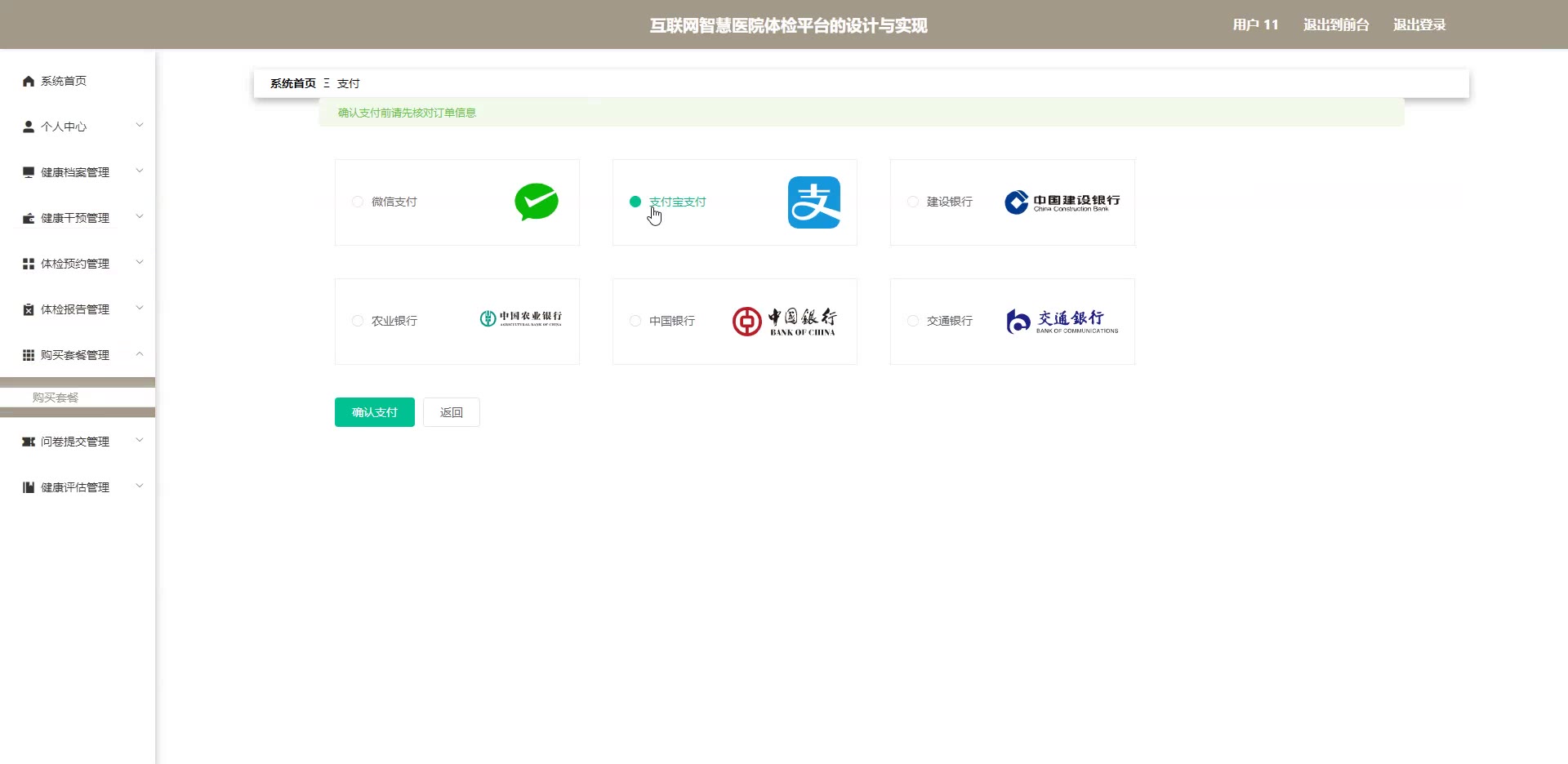1568x764 pixels.
Task: Click the 互联网智慧医院体检平台的设计与实现 title
Action: coord(789,25)
